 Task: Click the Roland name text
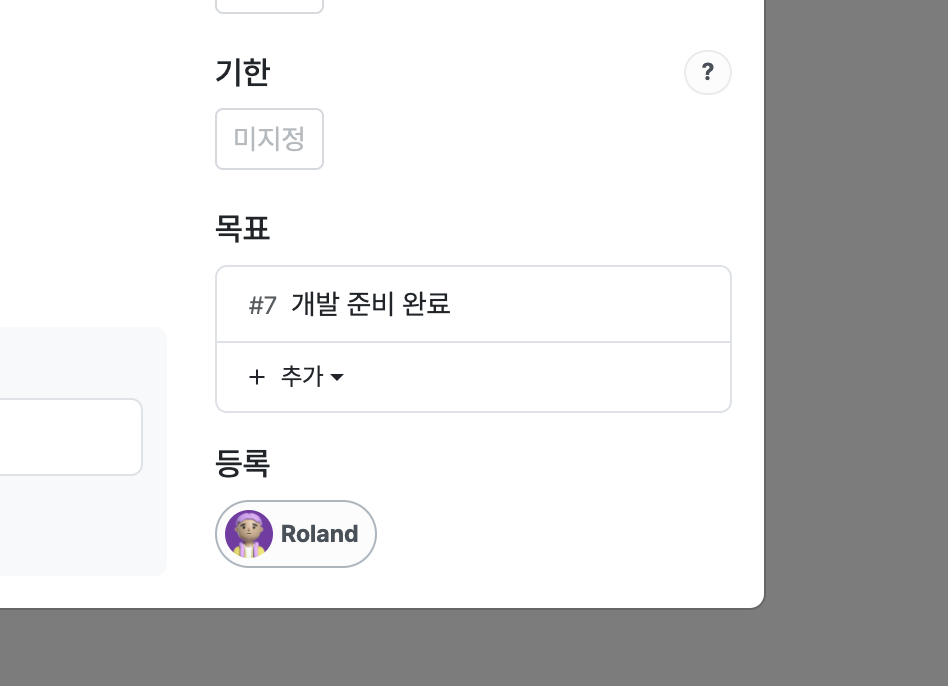click(x=319, y=534)
